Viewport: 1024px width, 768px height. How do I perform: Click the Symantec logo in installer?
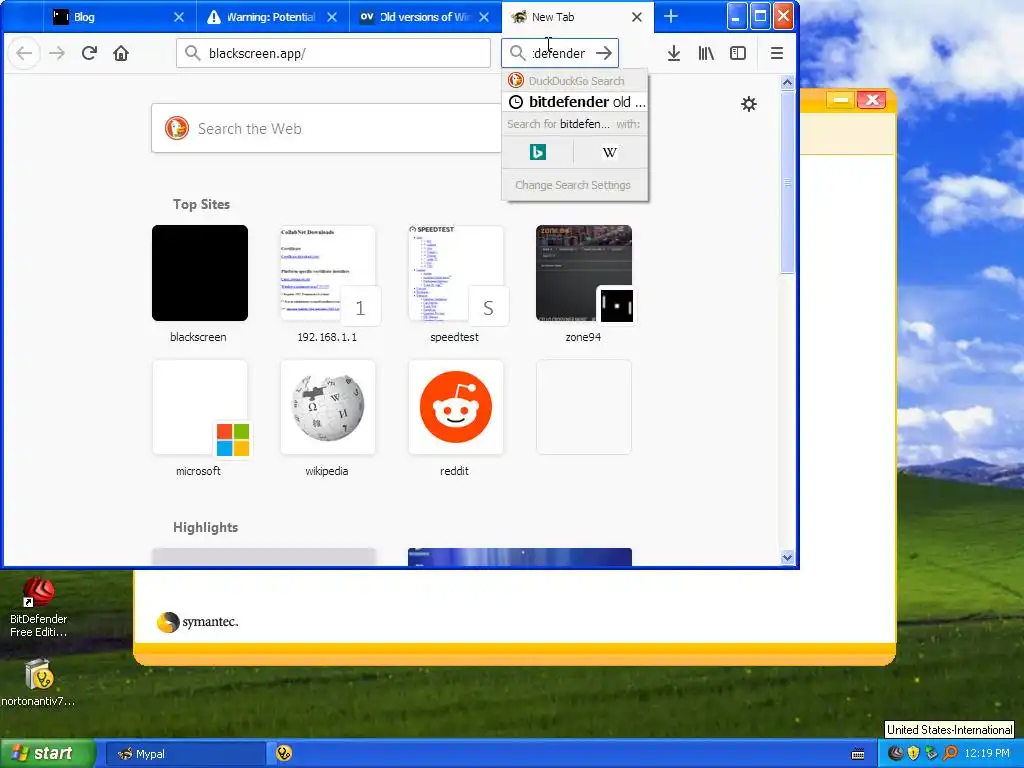(198, 622)
